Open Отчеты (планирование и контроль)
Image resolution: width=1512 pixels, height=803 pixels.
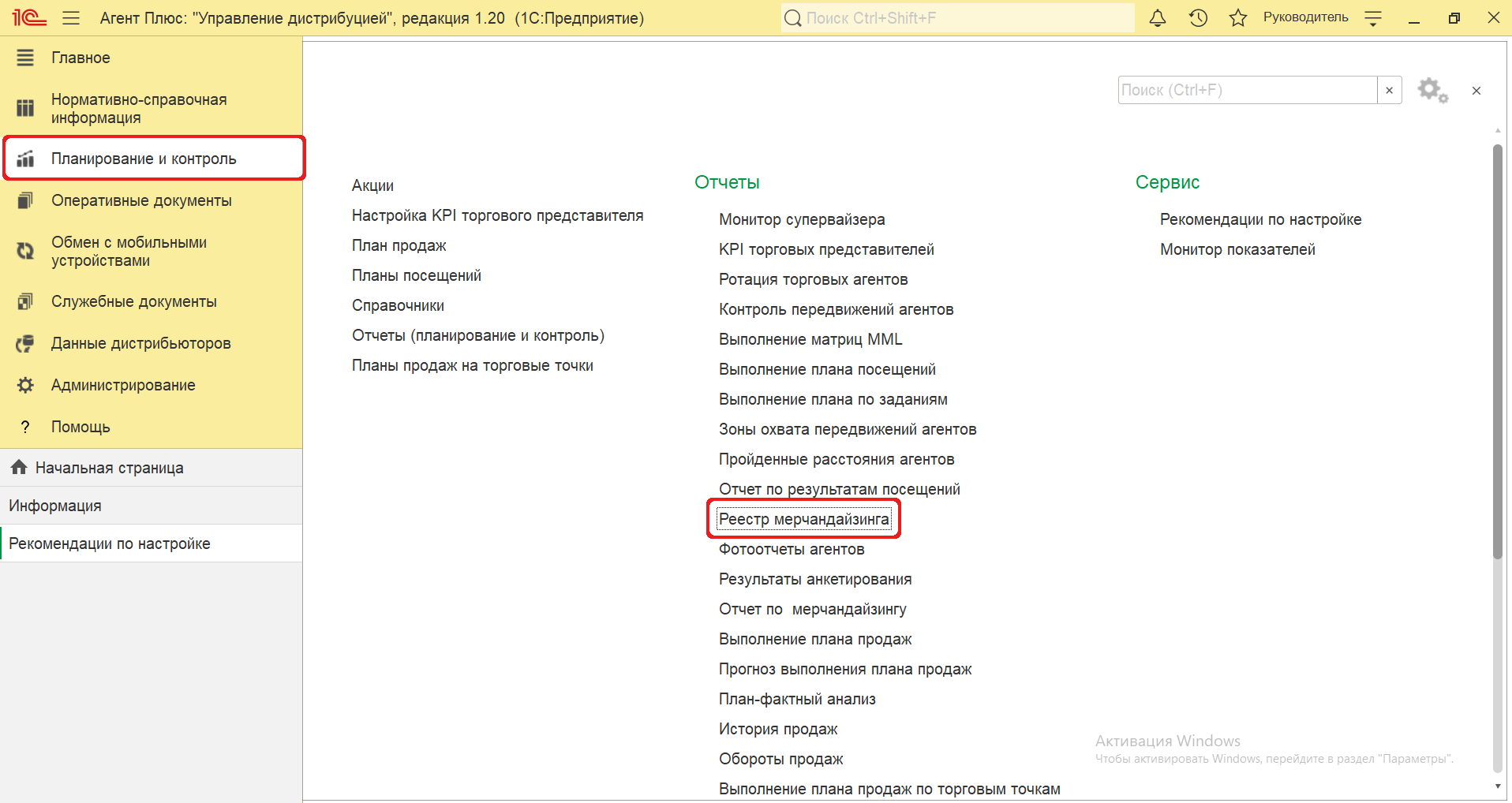(478, 335)
